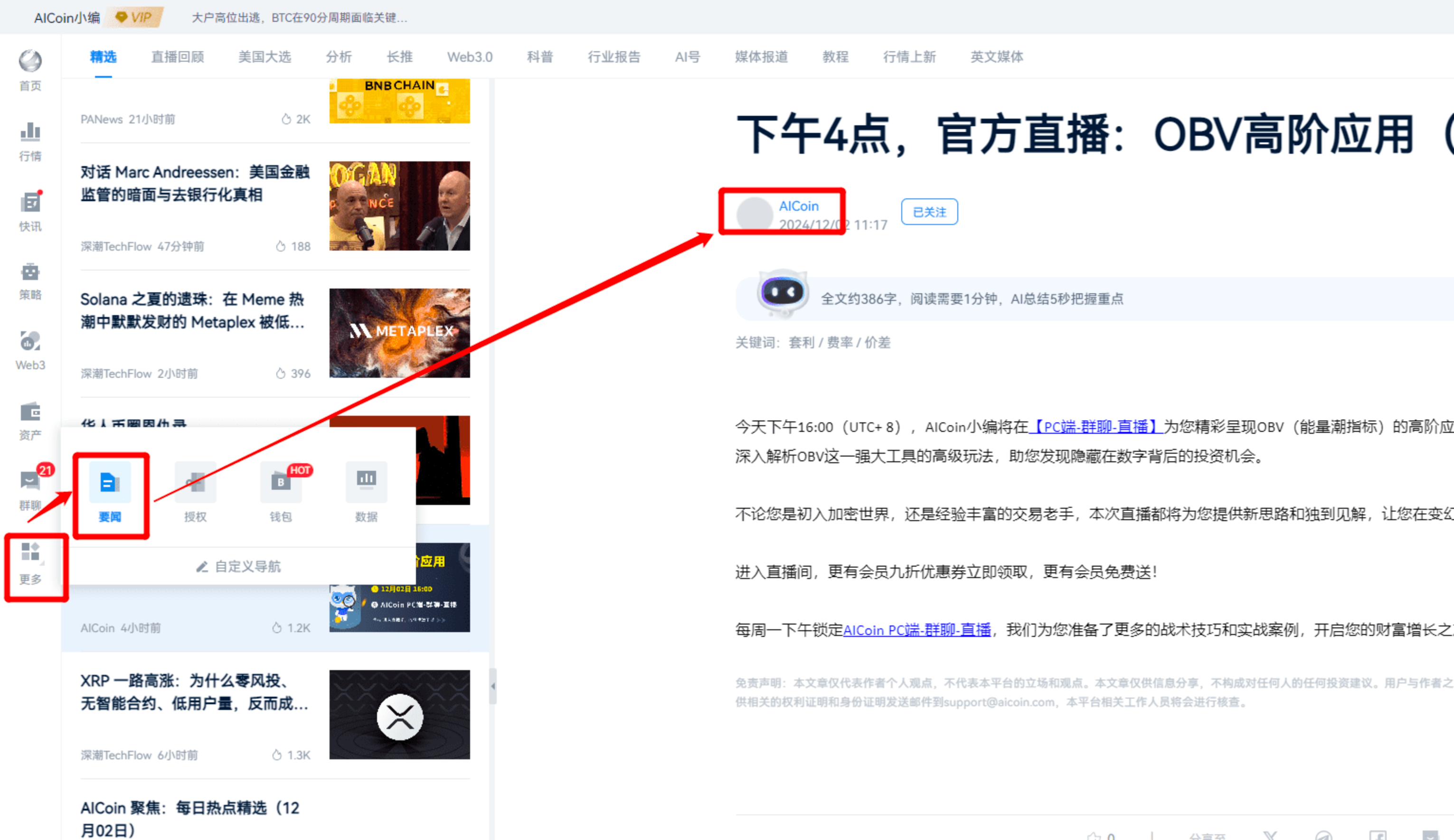Switch to the 精选 tab
Viewport: 1454px width, 840px height.
tap(103, 57)
